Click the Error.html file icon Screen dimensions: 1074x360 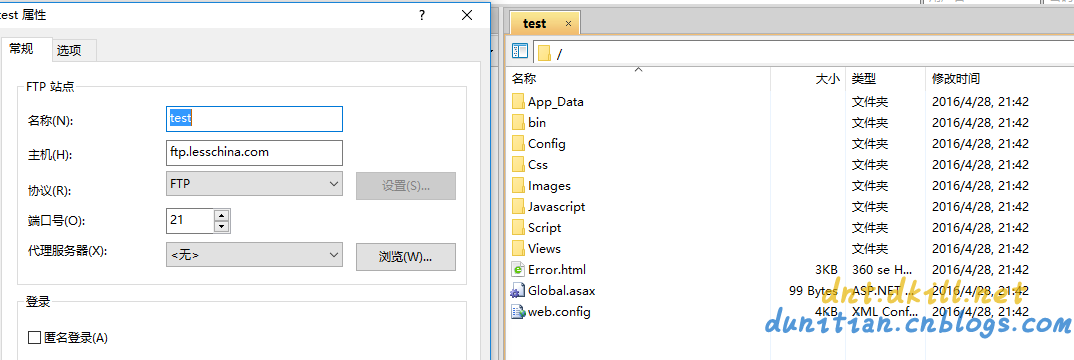[517, 270]
